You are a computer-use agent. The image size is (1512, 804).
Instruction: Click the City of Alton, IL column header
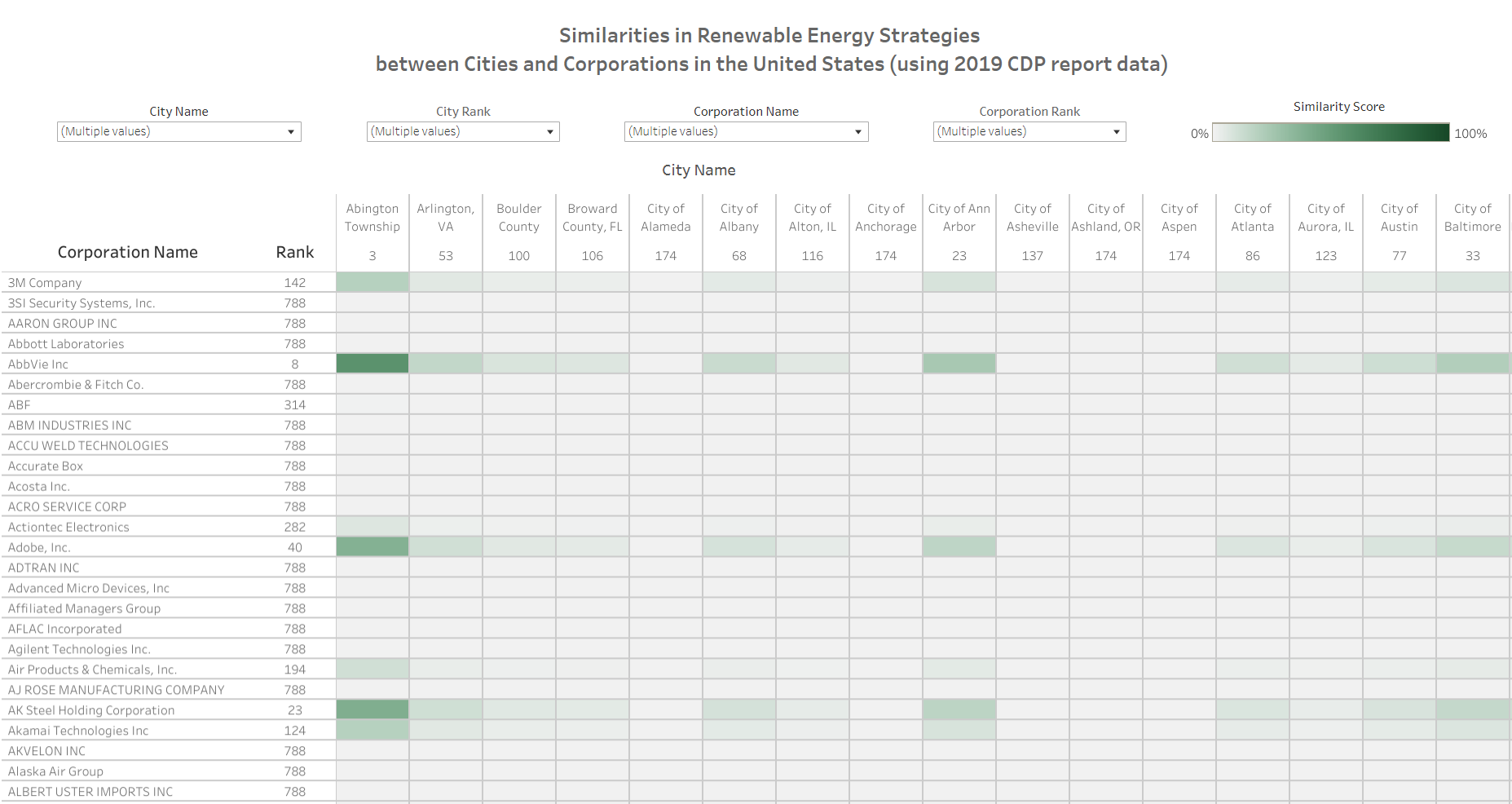[813, 218]
